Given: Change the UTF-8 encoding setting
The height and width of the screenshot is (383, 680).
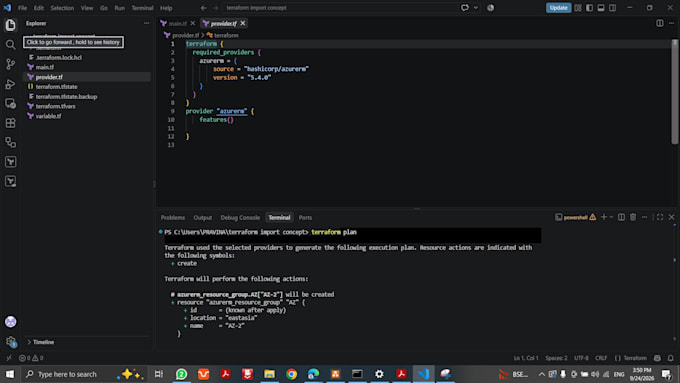Looking at the screenshot, I should pos(581,358).
